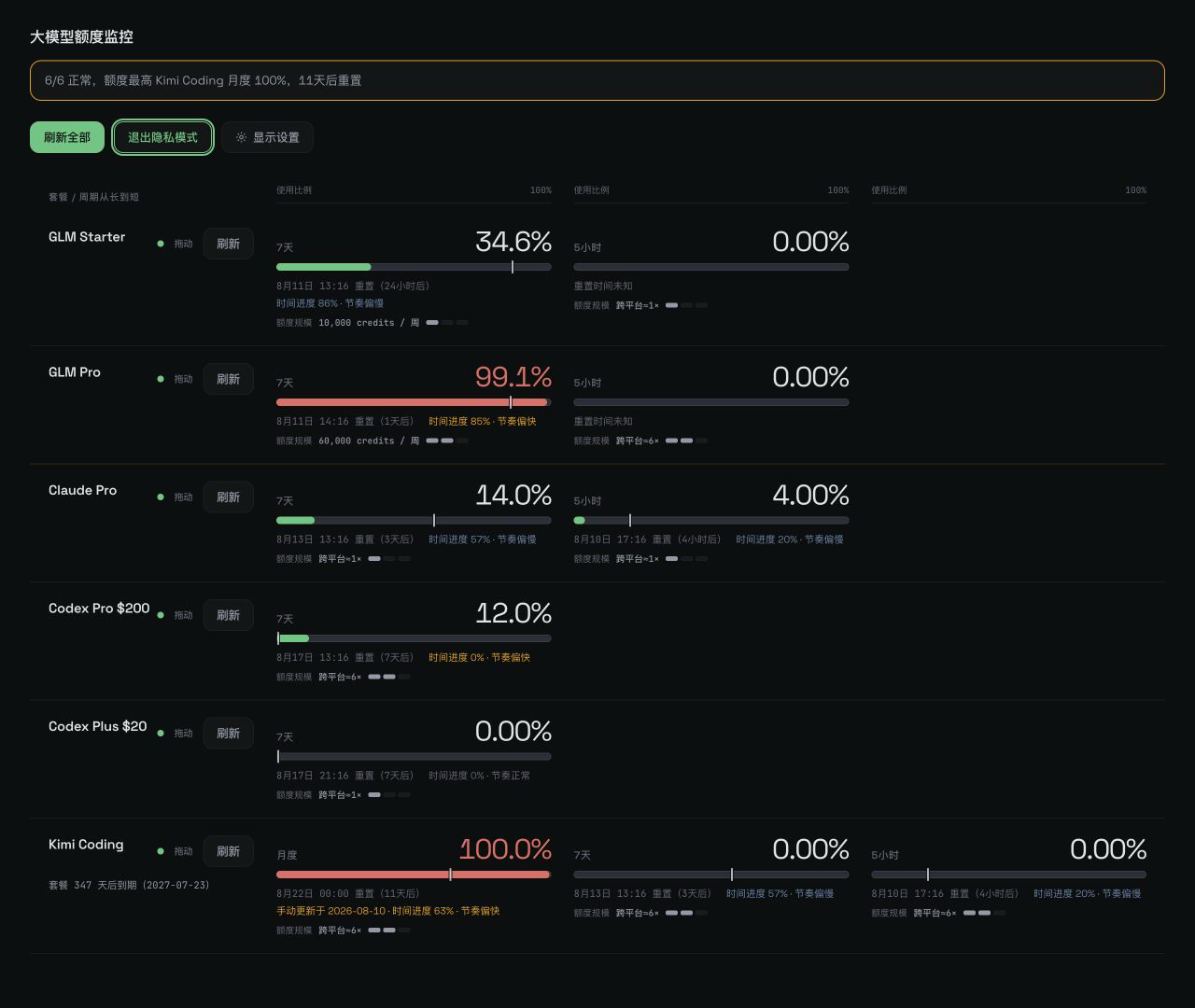1195x1008 pixels.
Task: Click the GLM Starter plan name
Action: point(87,237)
